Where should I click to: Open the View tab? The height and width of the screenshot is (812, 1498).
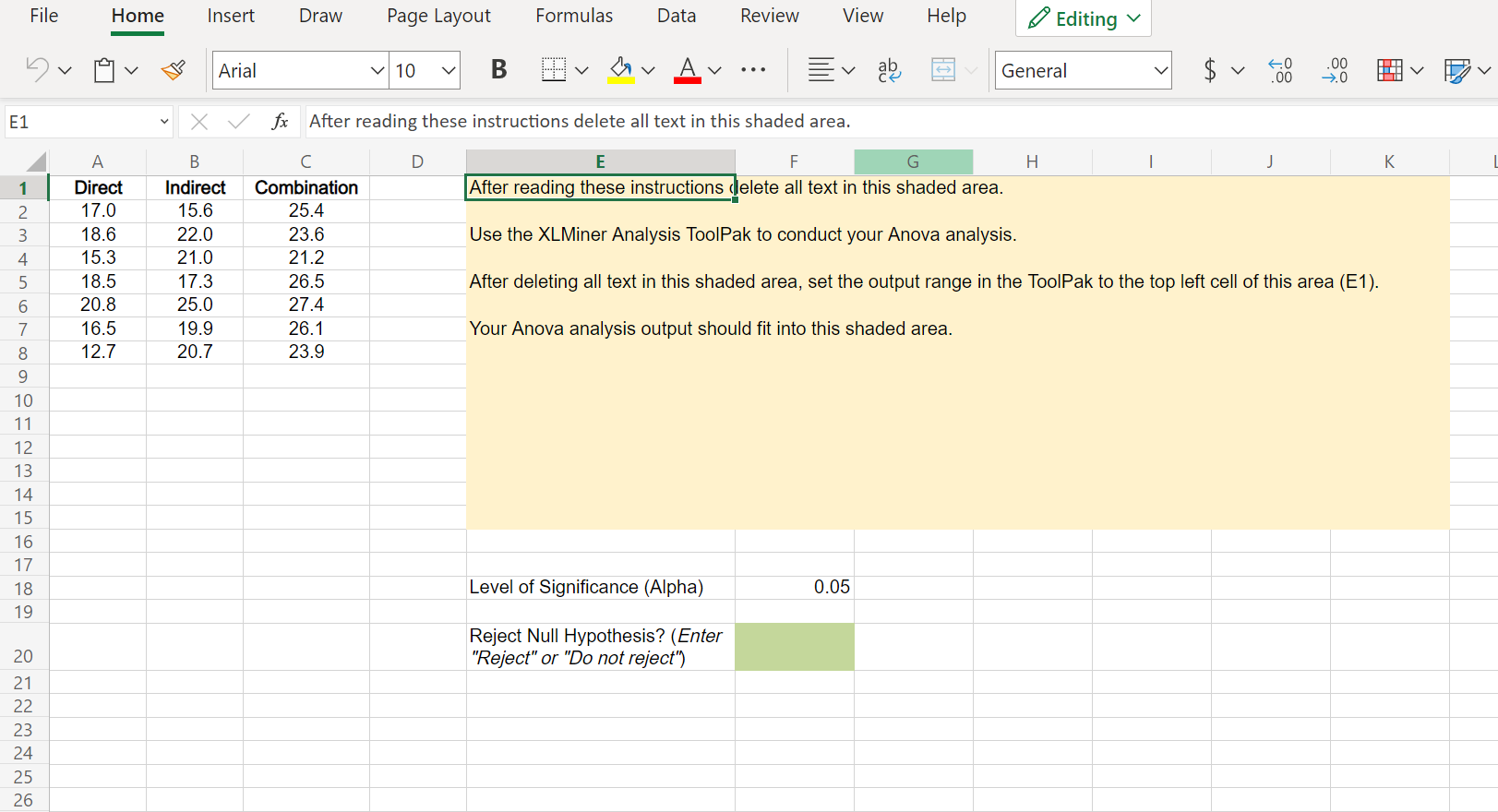863,16
